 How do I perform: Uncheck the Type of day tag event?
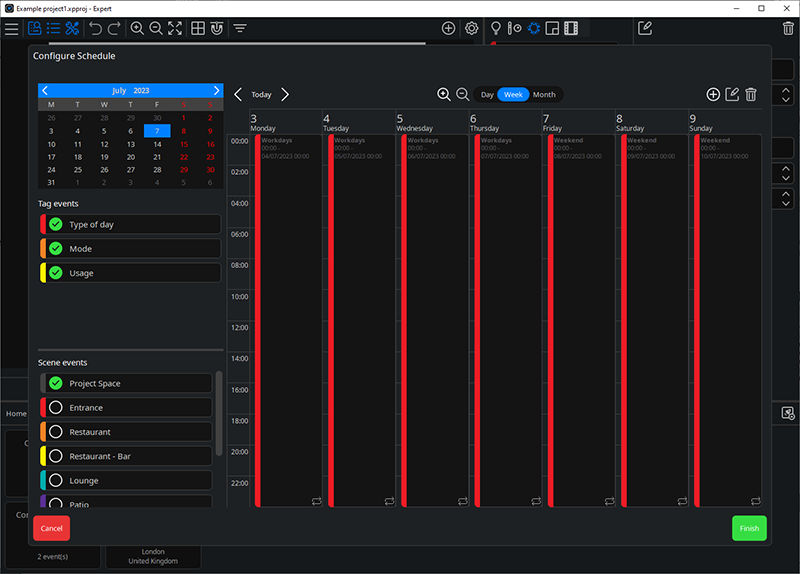56,224
